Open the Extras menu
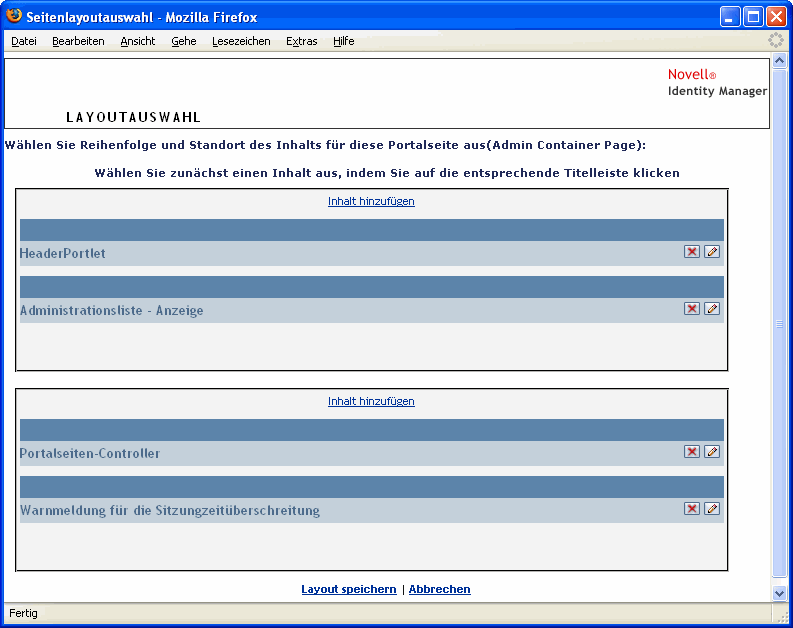The height and width of the screenshot is (628, 793). click(301, 41)
